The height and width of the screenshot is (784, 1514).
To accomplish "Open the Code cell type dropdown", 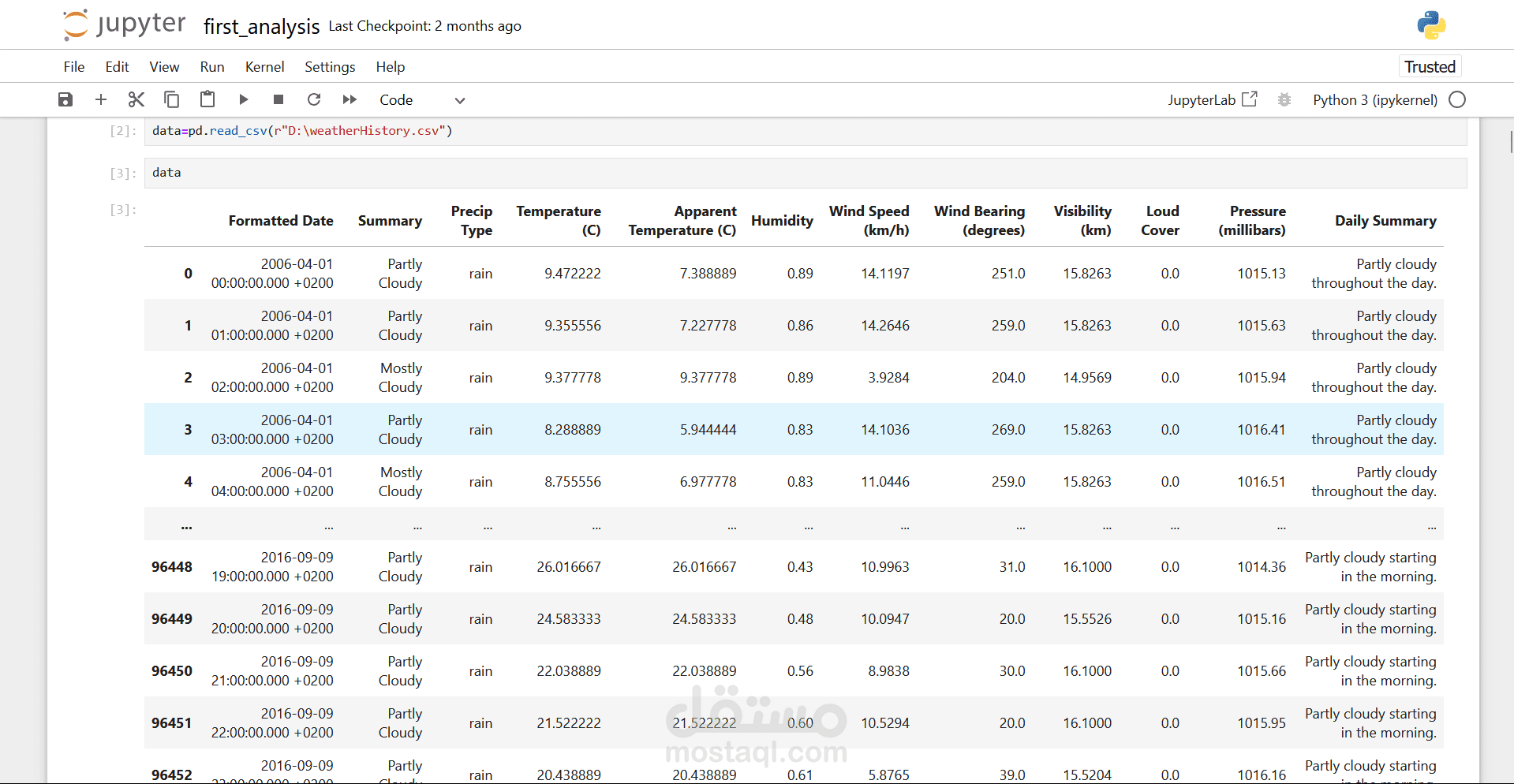I will click(x=397, y=99).
